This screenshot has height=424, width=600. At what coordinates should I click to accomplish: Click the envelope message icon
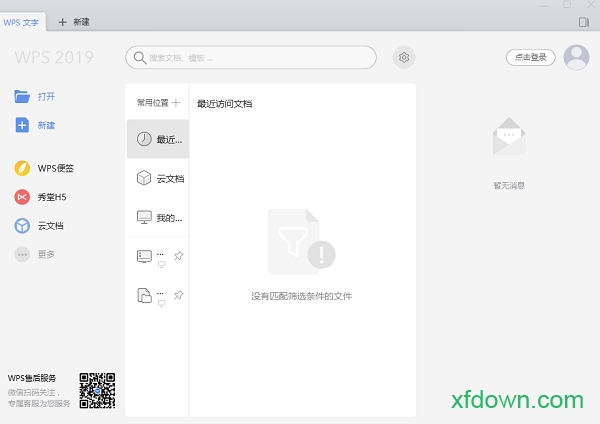(x=509, y=136)
